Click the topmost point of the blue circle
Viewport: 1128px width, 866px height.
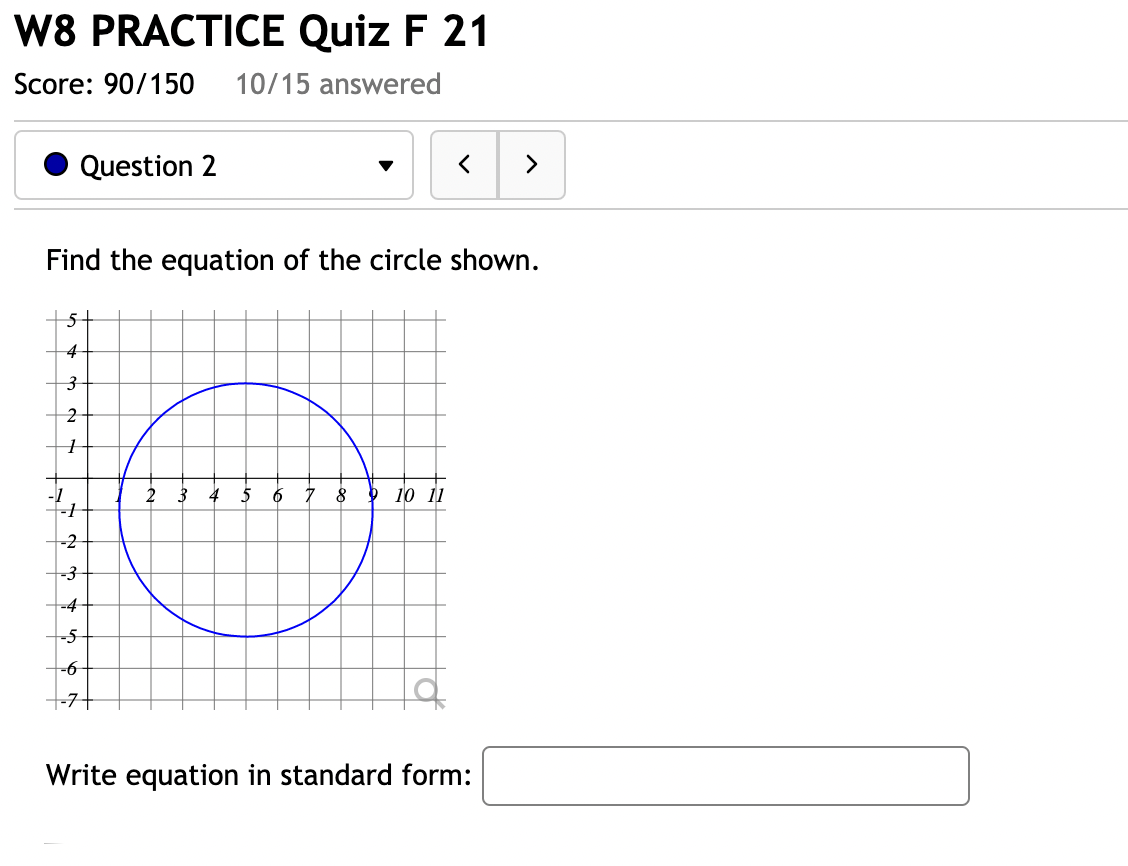coord(246,383)
